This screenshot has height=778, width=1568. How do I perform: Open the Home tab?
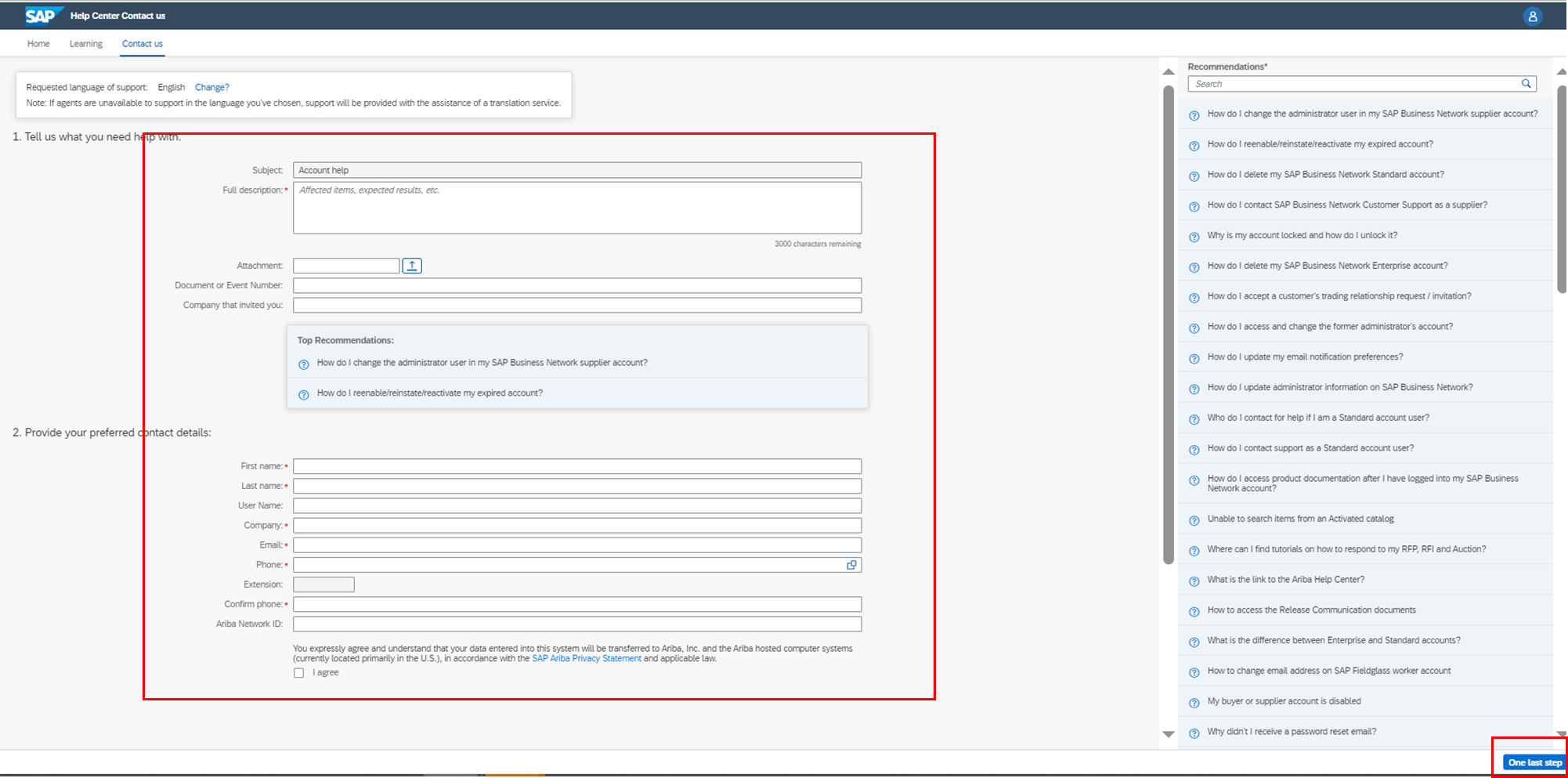point(38,44)
